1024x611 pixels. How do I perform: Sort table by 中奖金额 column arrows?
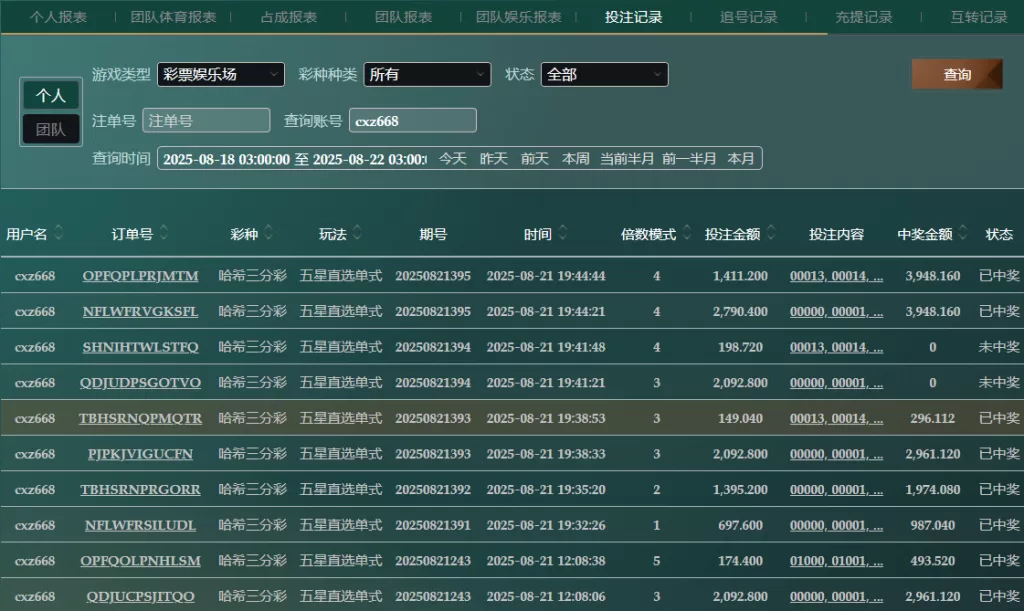click(x=963, y=232)
